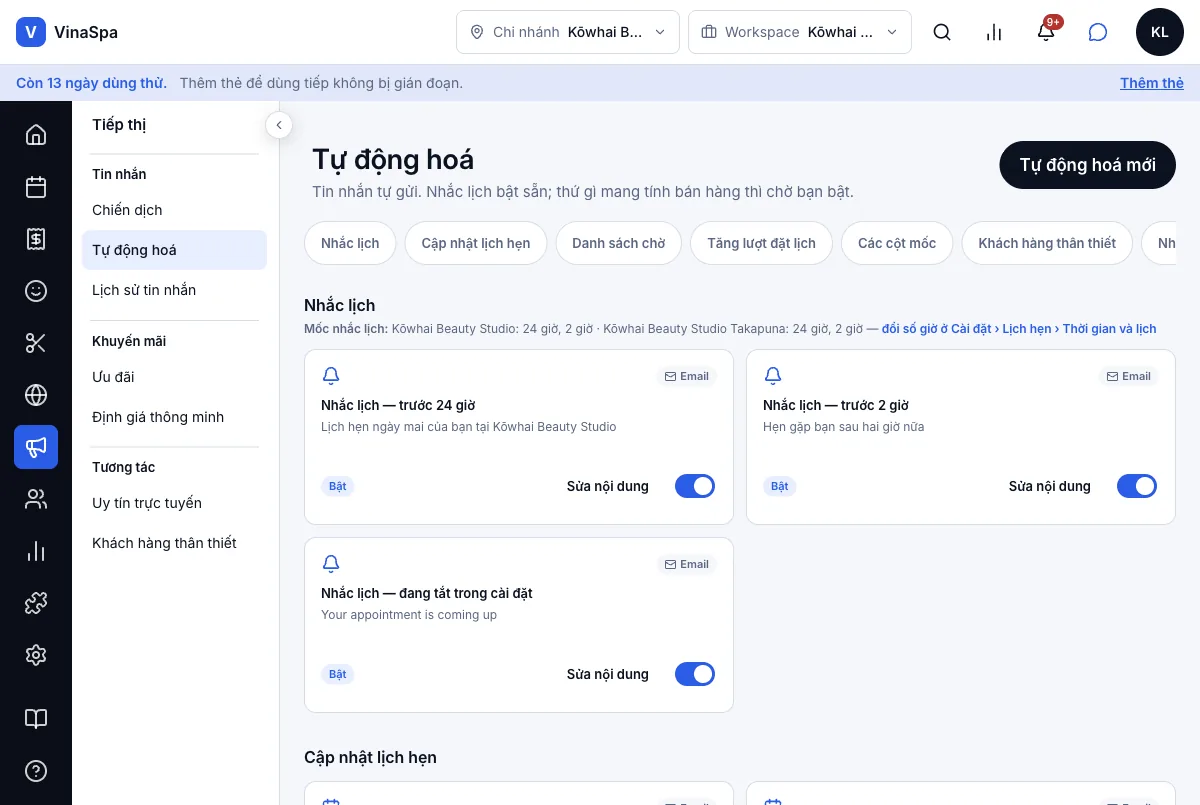This screenshot has height=805, width=1200.
Task: Select the Nhắc lịch filter chip
Action: click(350, 243)
